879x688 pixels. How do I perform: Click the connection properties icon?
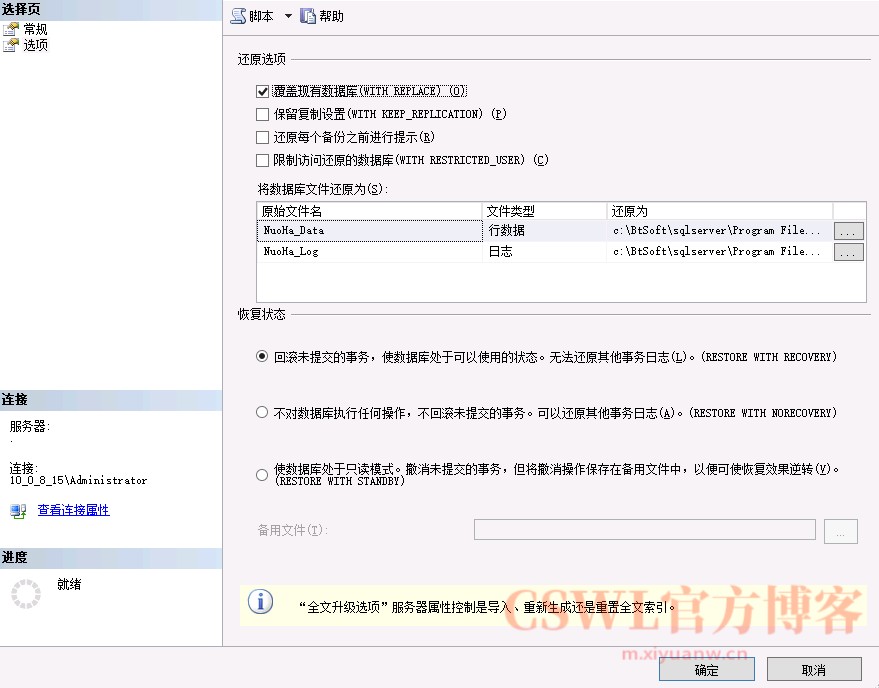pyautogui.click(x=18, y=511)
